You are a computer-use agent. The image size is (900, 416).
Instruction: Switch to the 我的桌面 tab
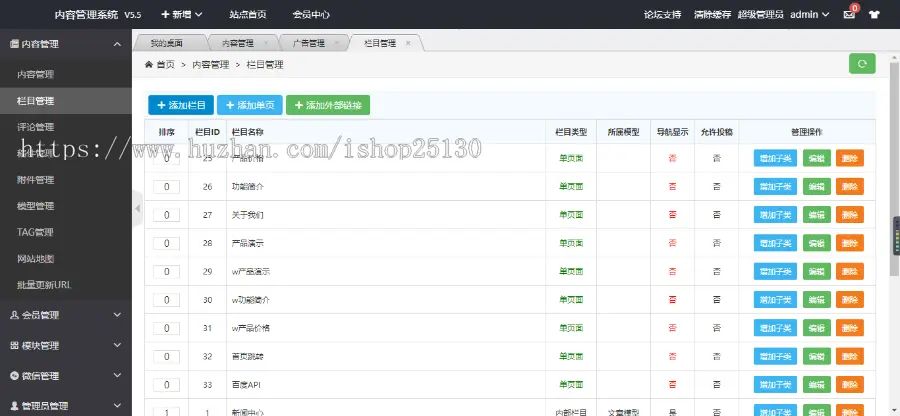tap(167, 43)
